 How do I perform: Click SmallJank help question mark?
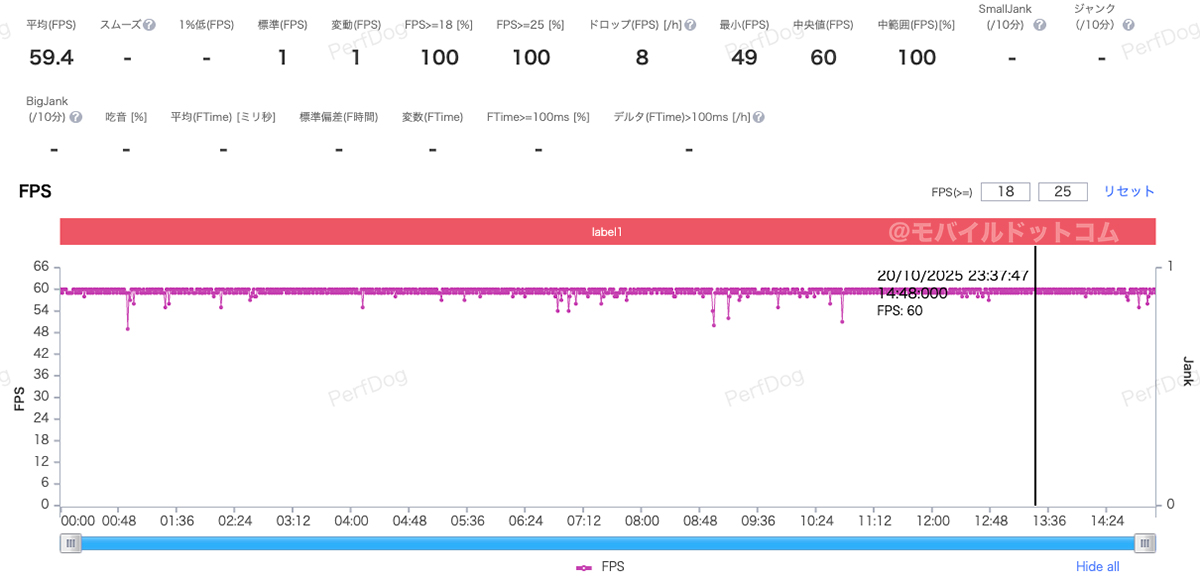(1040, 25)
